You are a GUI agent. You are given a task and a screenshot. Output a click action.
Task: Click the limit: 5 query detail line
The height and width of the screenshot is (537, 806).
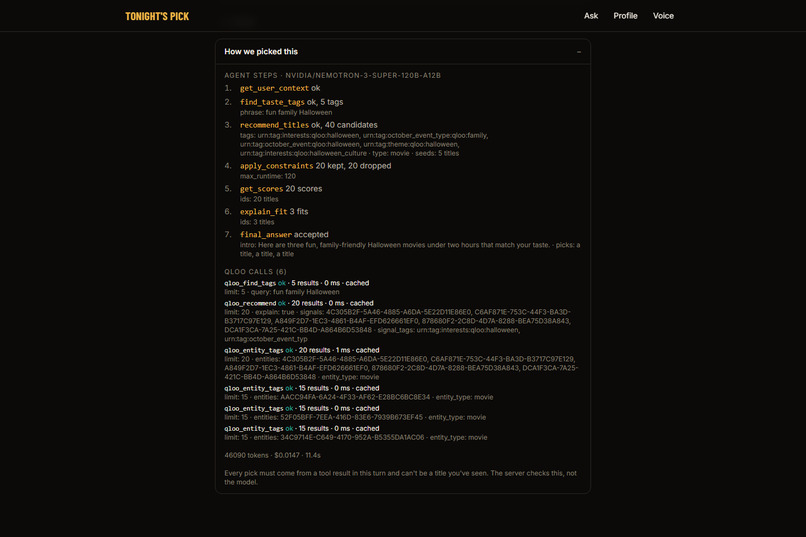pyautogui.click(x=282, y=292)
